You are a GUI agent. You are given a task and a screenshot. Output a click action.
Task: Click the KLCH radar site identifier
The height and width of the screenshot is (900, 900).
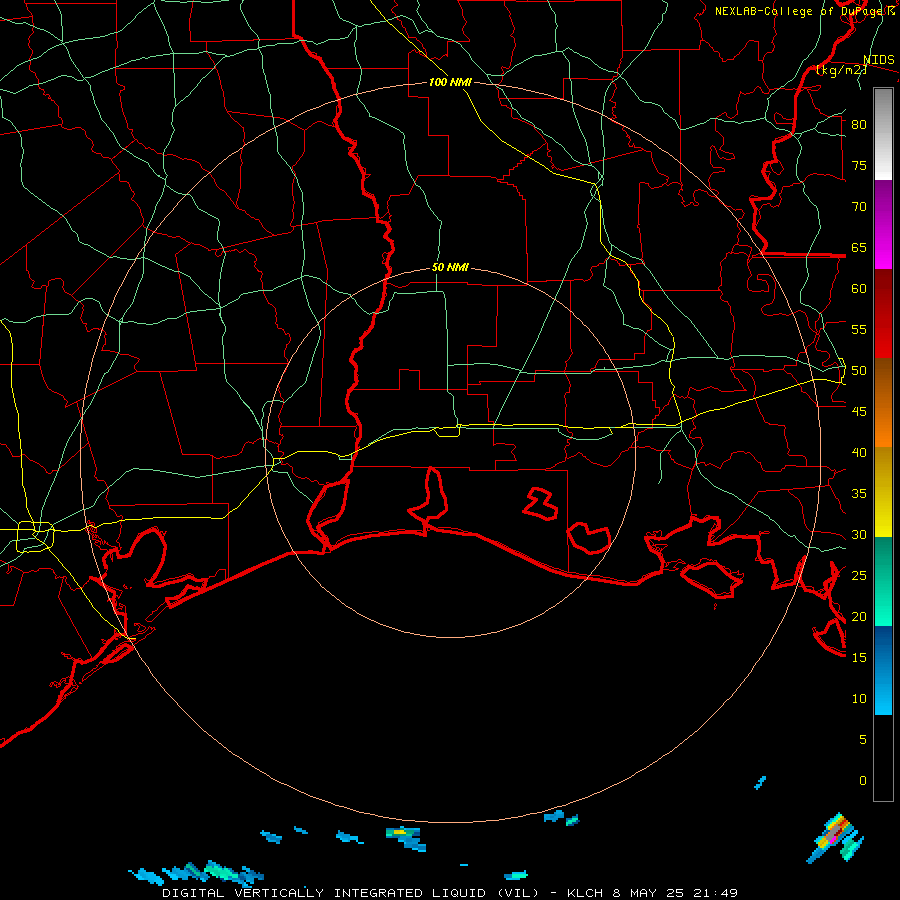tap(585, 893)
